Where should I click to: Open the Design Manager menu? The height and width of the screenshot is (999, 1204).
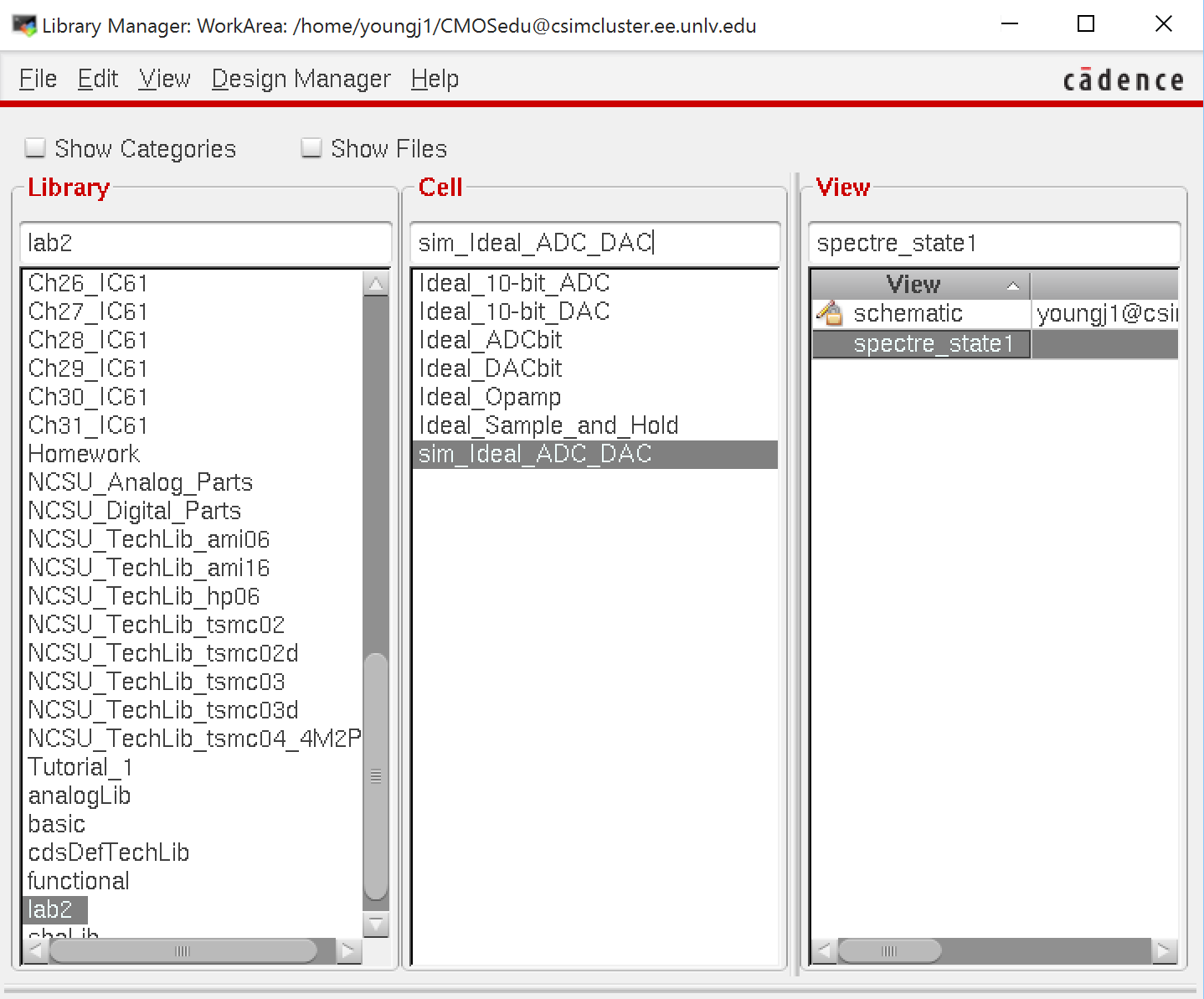(301, 78)
